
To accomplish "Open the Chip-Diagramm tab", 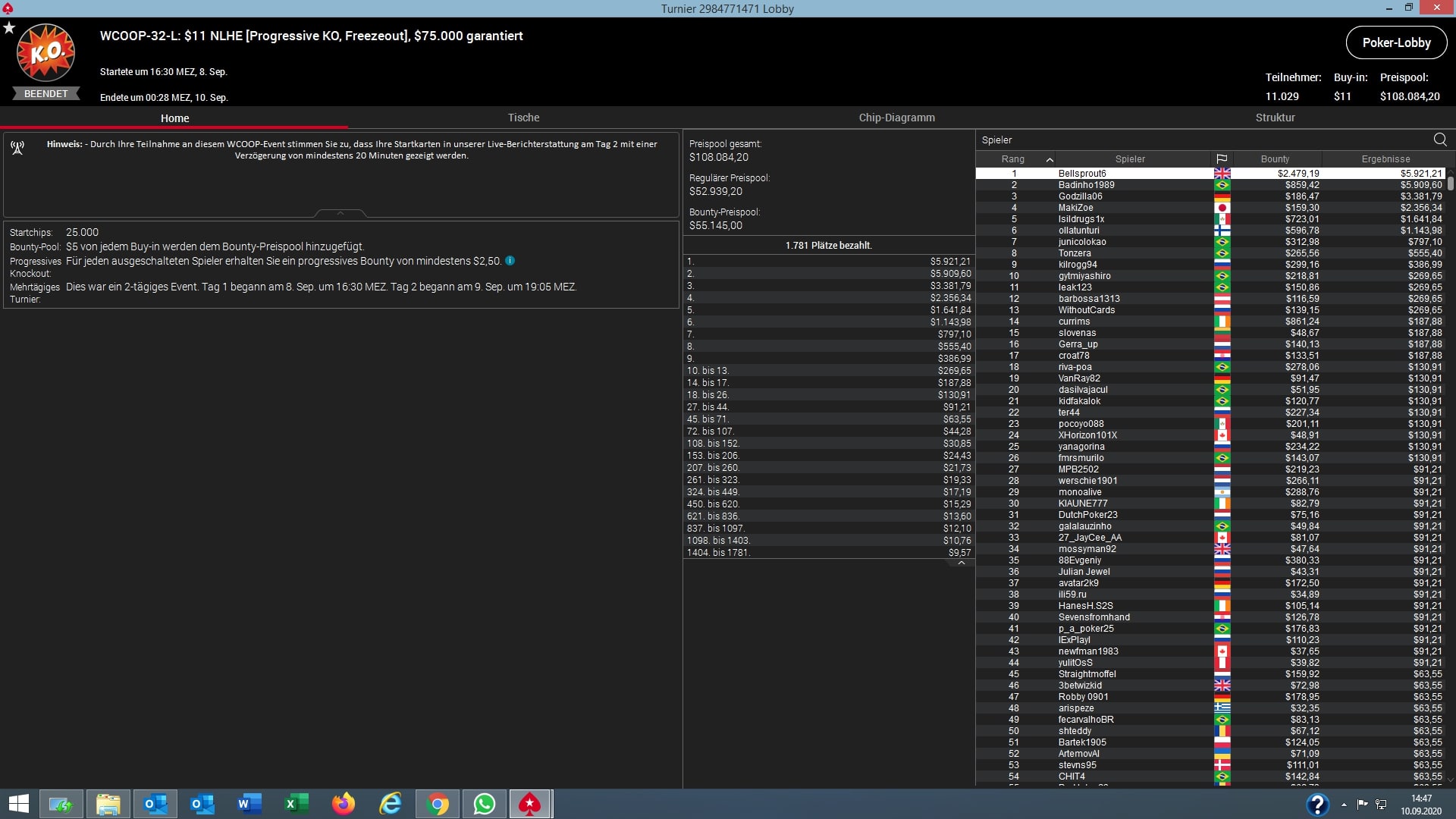I will pyautogui.click(x=896, y=118).
